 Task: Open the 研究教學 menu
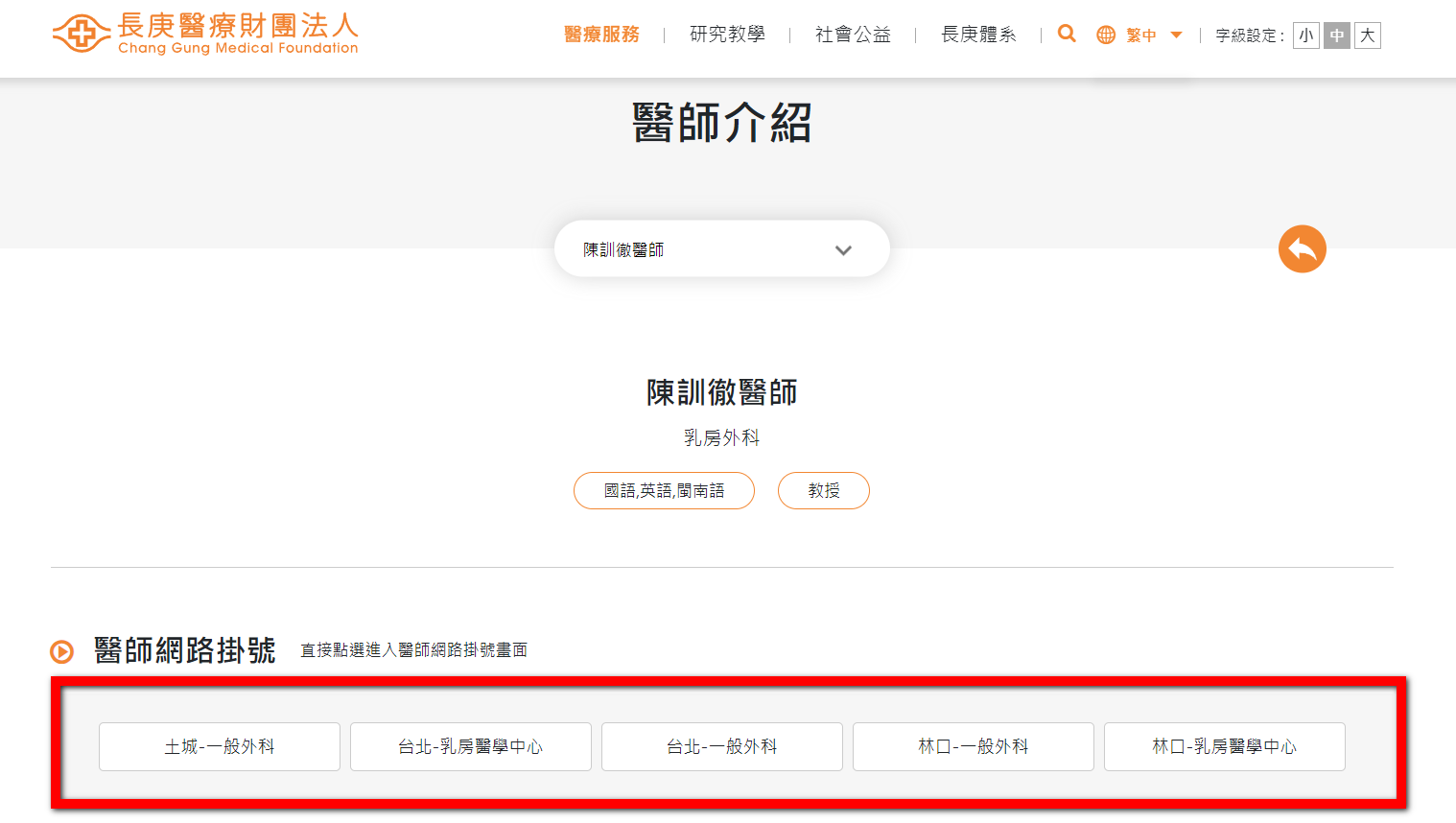727,35
